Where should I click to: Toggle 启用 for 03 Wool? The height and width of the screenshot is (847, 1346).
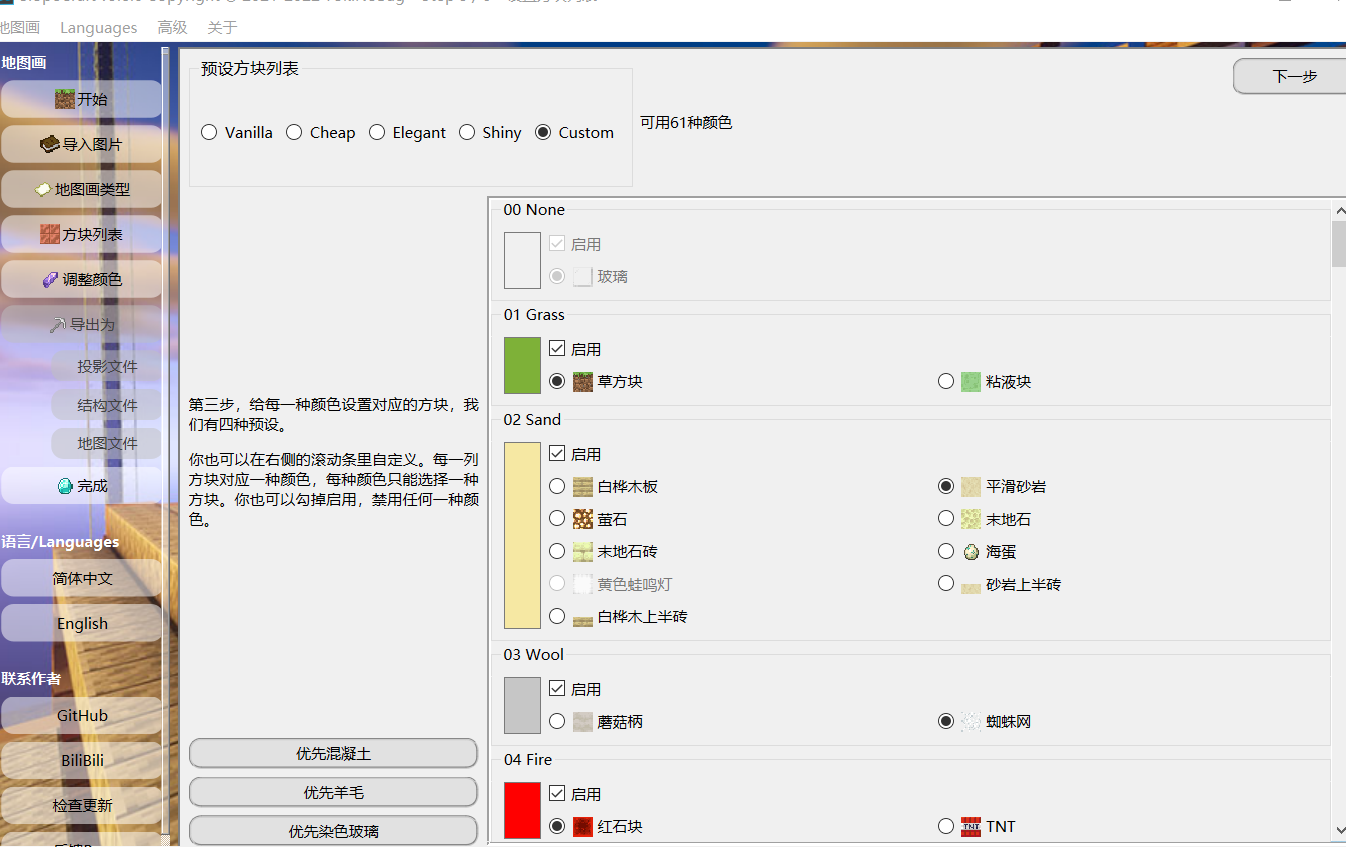(x=555, y=688)
